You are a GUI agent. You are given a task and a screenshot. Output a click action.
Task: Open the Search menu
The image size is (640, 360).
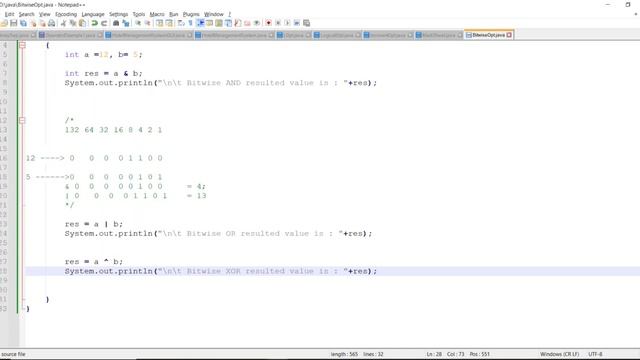[27, 14]
